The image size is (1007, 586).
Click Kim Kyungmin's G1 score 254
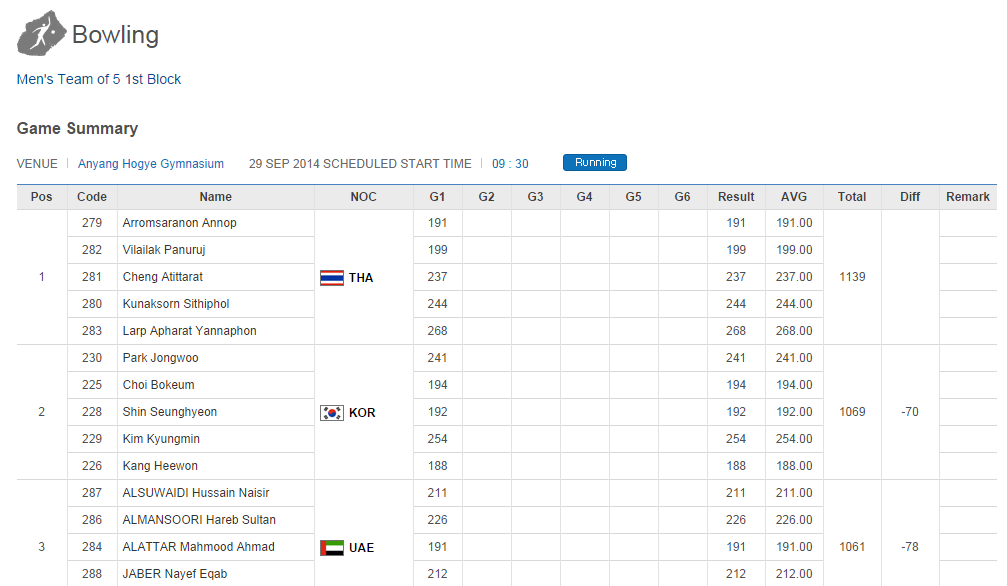click(x=437, y=439)
